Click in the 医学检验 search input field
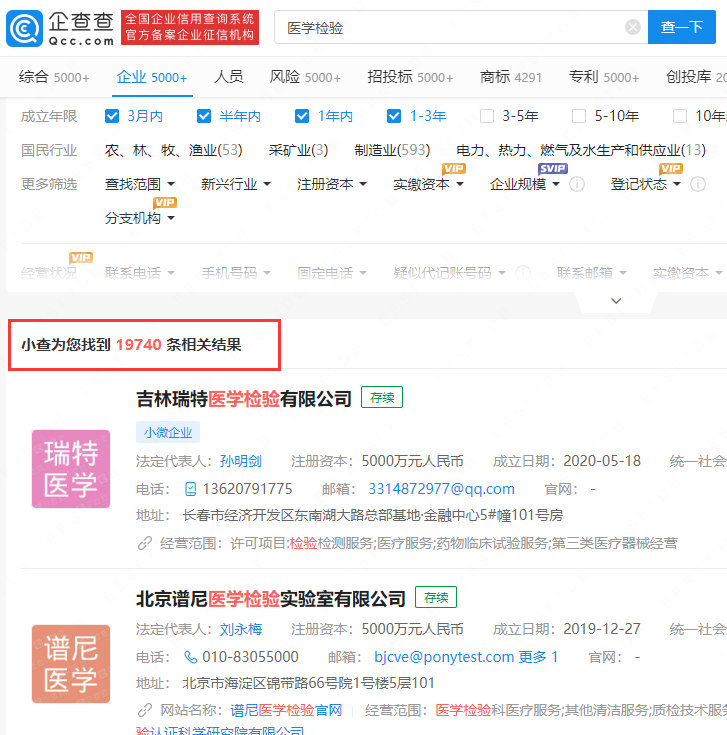The image size is (727, 735). 450,27
